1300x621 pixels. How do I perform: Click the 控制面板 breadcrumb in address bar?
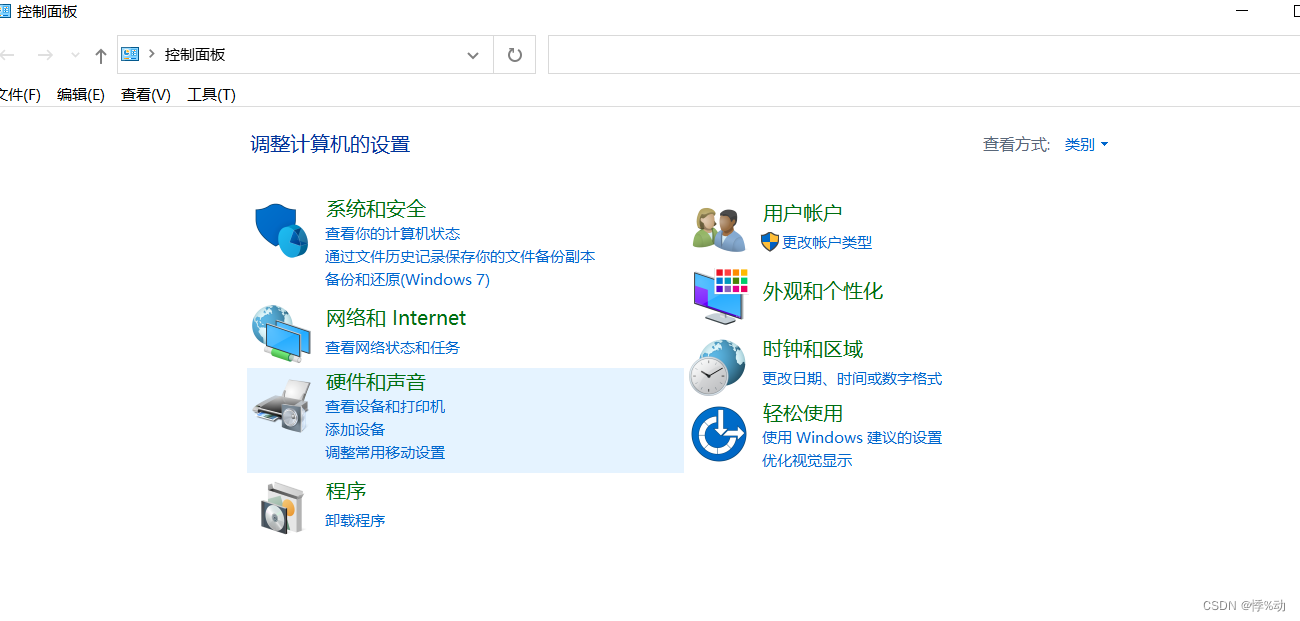point(195,55)
